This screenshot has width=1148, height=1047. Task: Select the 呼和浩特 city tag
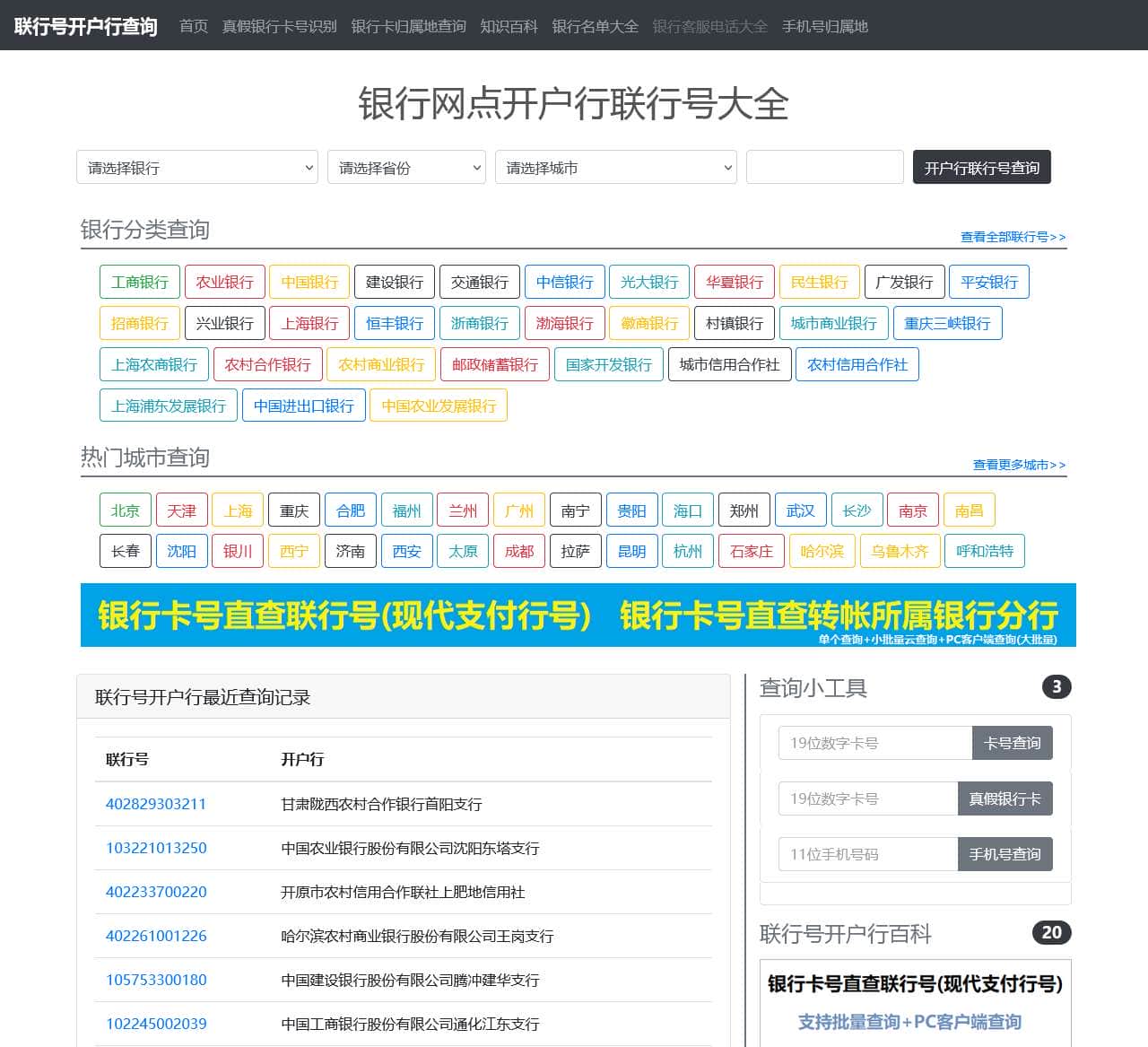(x=985, y=551)
